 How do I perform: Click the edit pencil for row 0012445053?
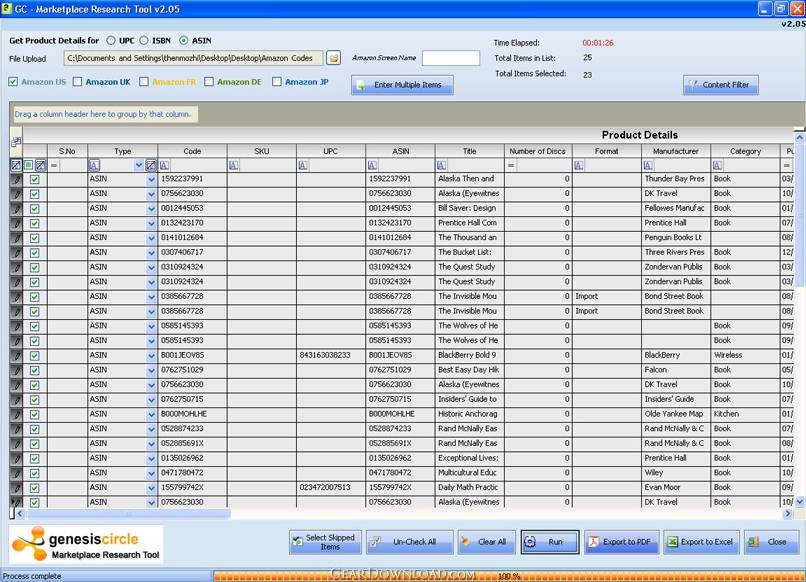[16, 209]
